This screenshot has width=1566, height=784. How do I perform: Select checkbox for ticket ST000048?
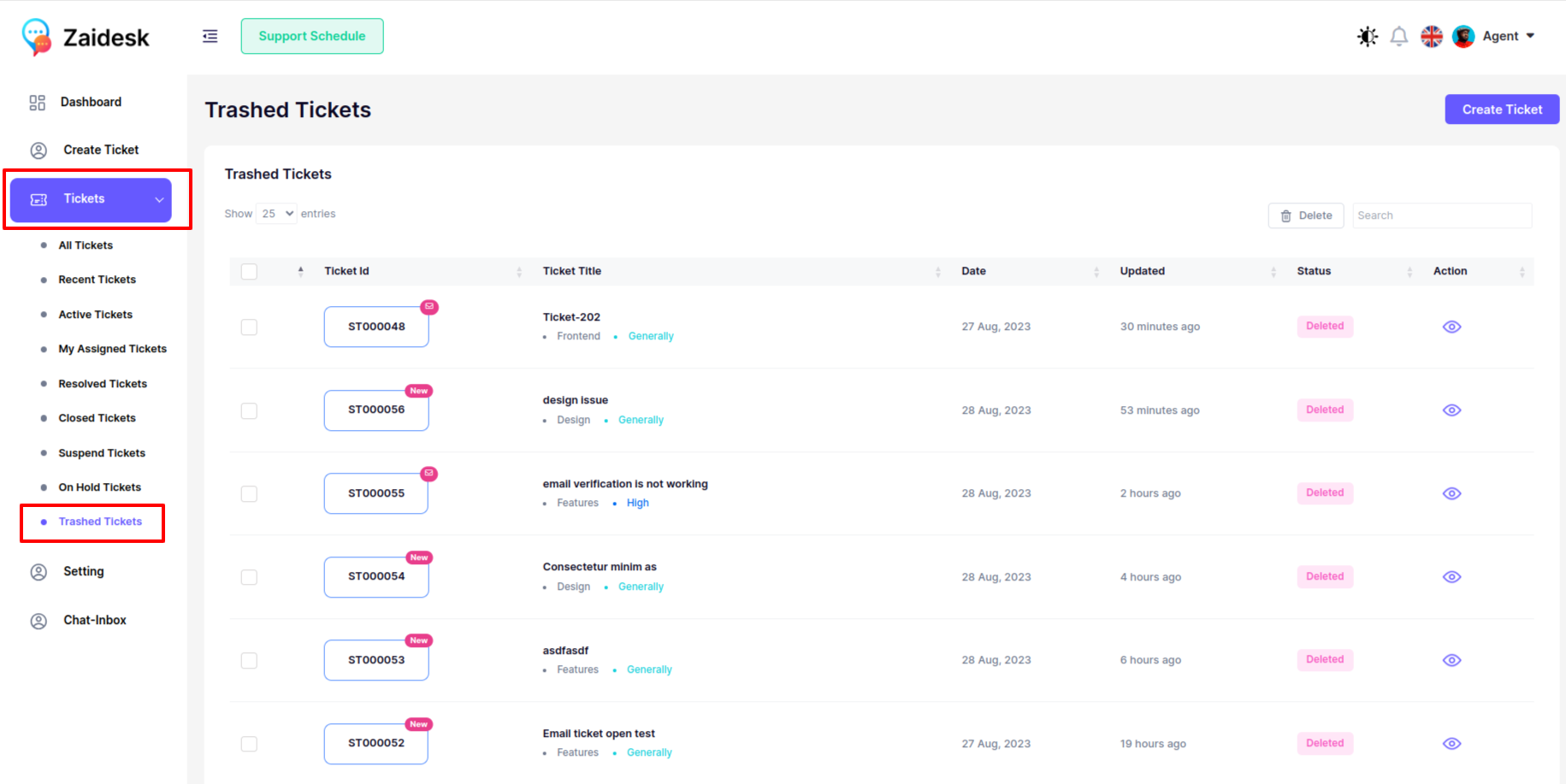point(249,327)
